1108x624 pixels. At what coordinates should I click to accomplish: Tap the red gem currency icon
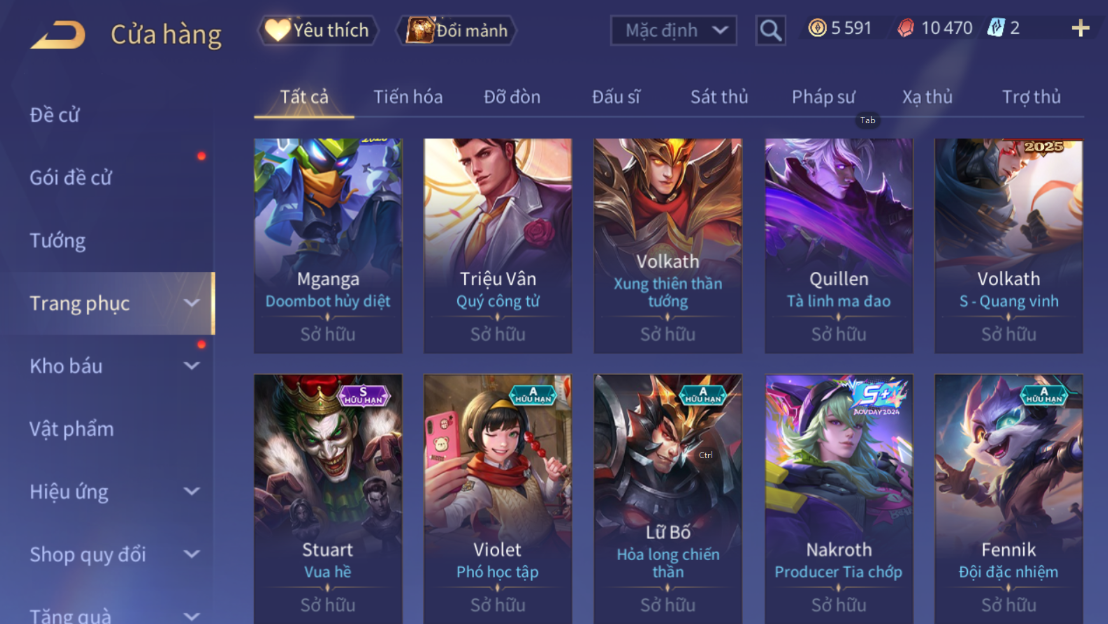click(905, 28)
